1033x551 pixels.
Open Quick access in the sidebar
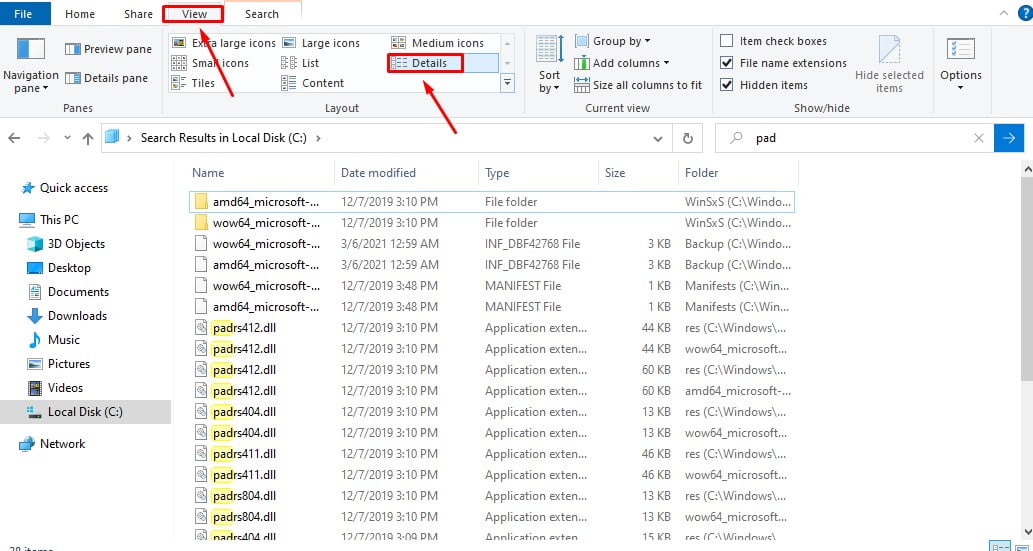pos(64,188)
